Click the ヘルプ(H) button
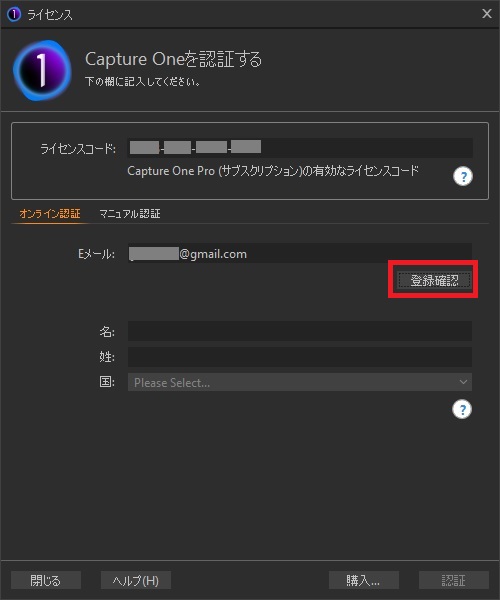This screenshot has width=500, height=600. [136, 580]
